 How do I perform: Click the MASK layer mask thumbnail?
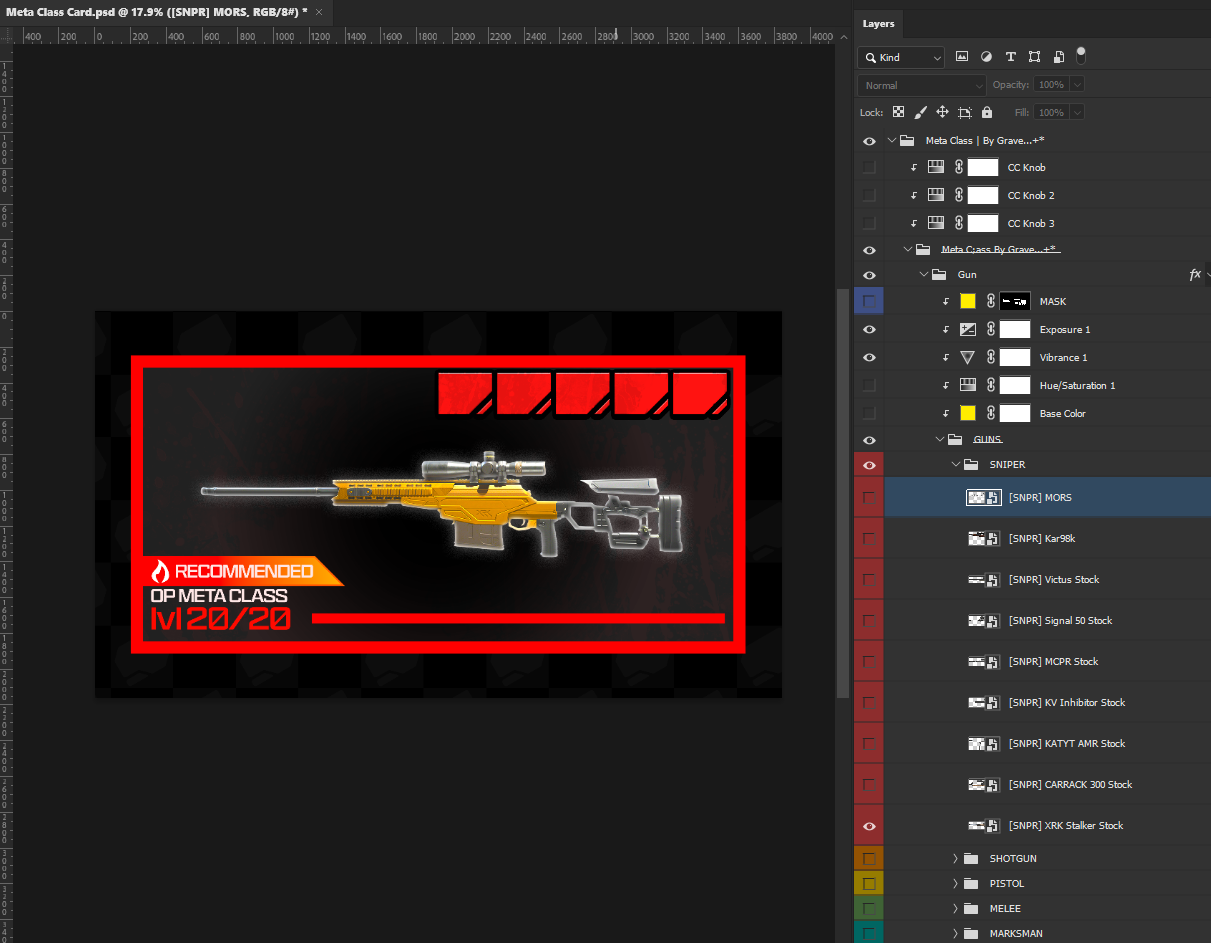click(1015, 301)
